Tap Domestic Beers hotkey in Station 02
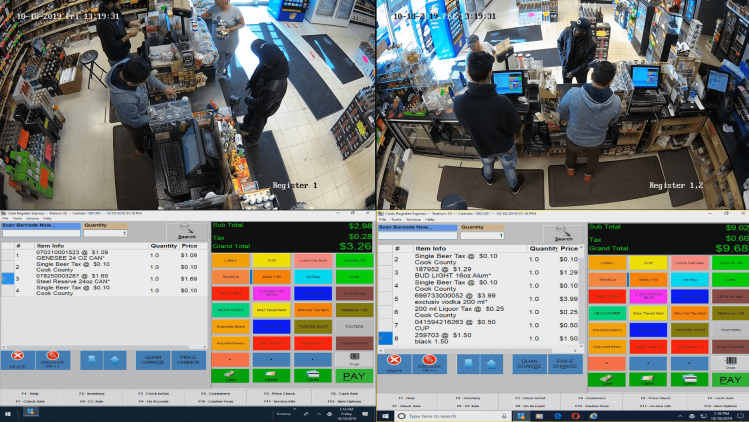 tap(230, 326)
